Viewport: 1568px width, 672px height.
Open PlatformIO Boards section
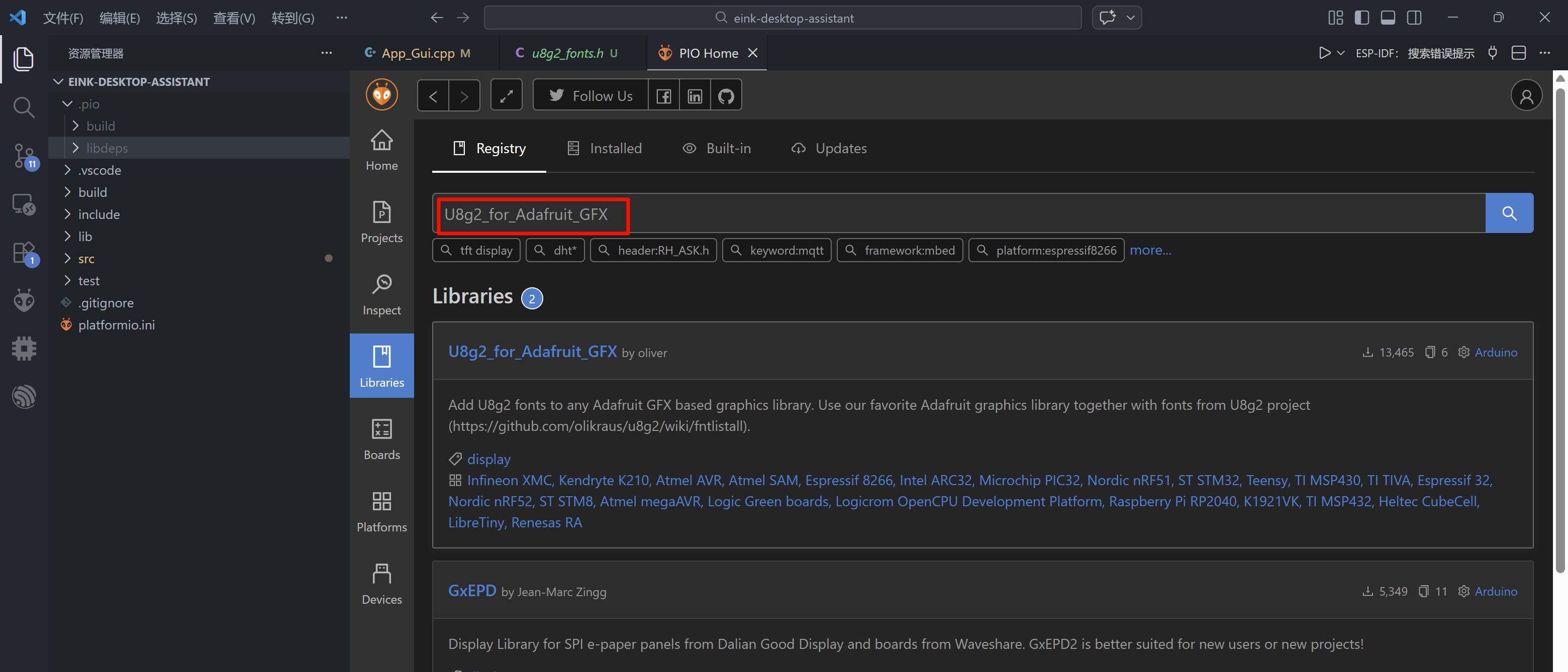tap(381, 439)
